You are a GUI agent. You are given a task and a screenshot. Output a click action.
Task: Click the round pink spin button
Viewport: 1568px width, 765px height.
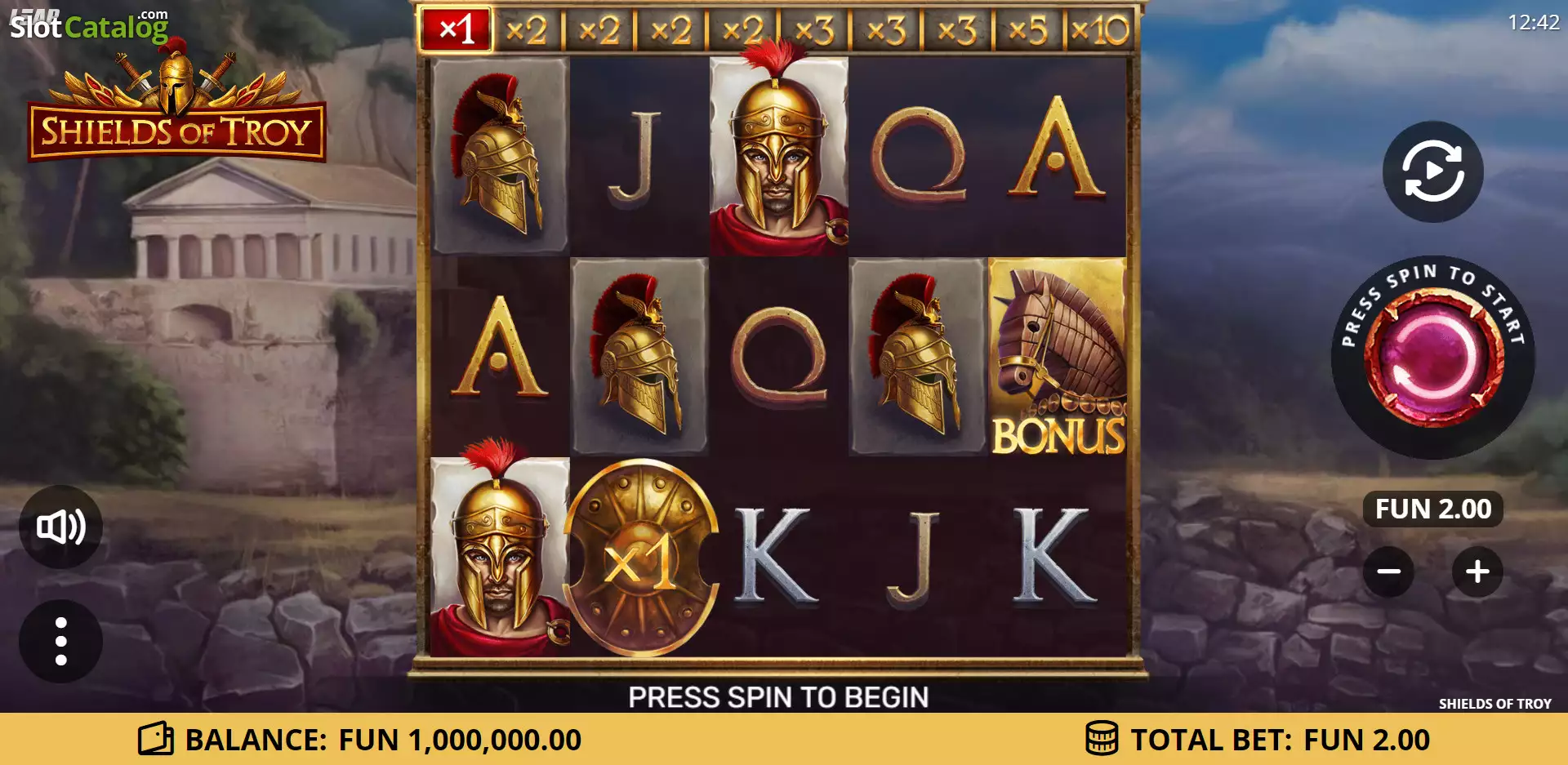pyautogui.click(x=1433, y=357)
